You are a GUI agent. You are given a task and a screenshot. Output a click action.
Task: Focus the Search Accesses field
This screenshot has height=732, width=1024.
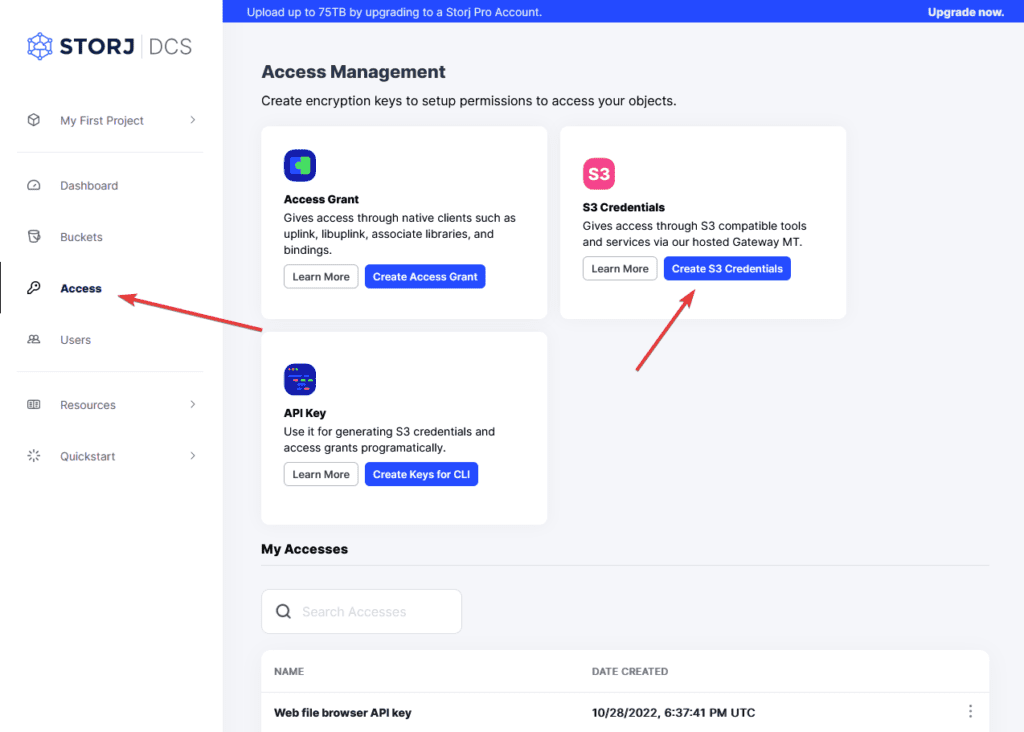click(x=361, y=611)
